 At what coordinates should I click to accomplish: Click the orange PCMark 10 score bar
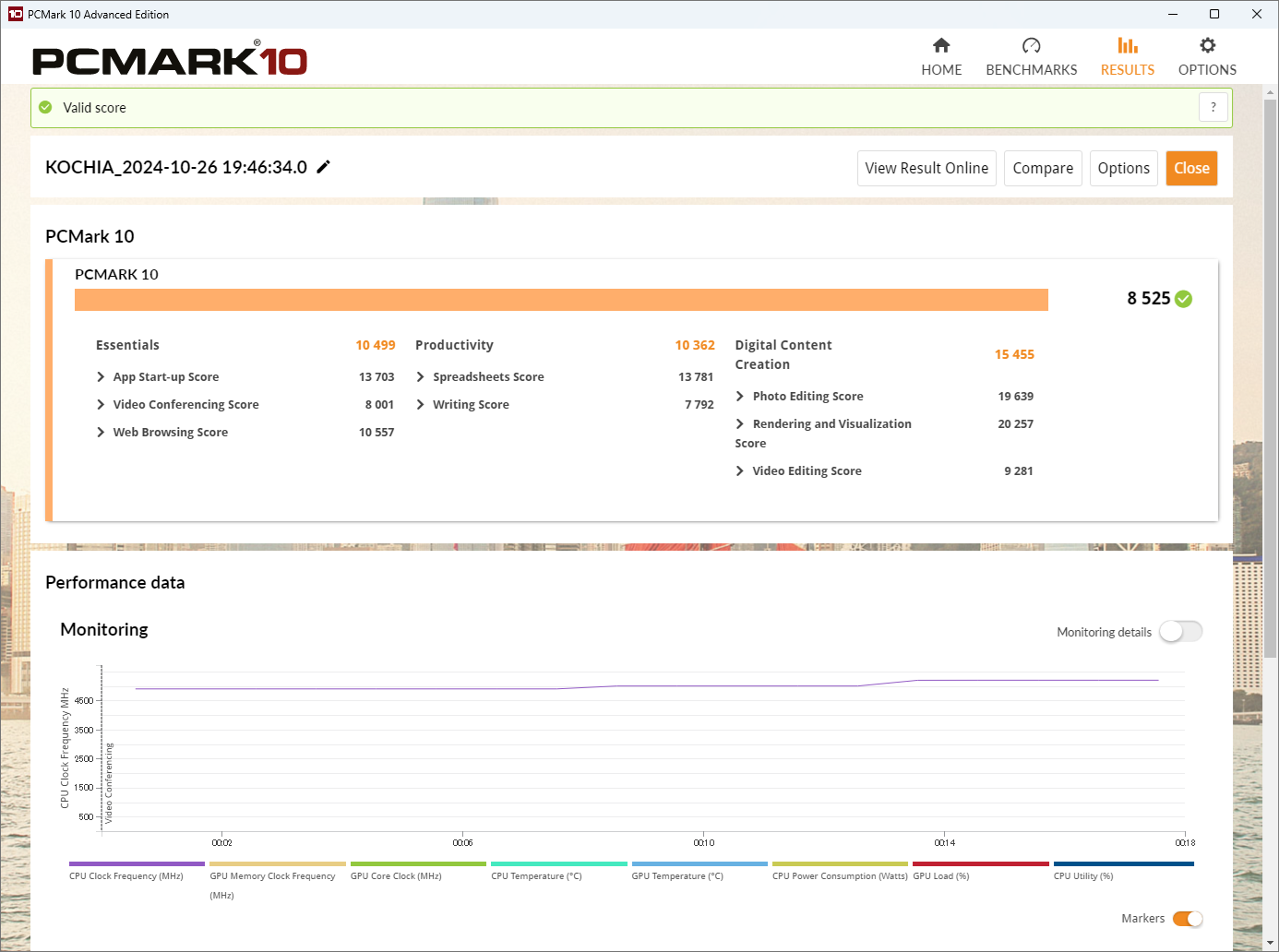tap(561, 300)
